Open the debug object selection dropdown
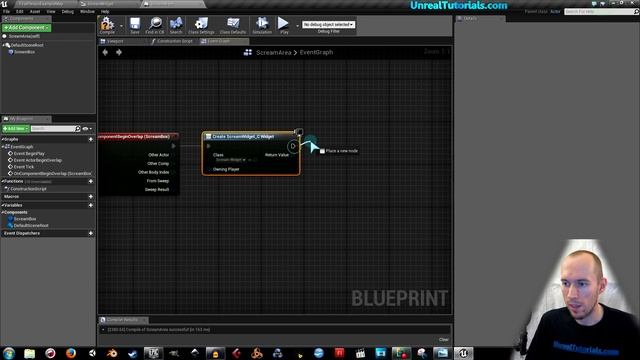 [x=328, y=24]
